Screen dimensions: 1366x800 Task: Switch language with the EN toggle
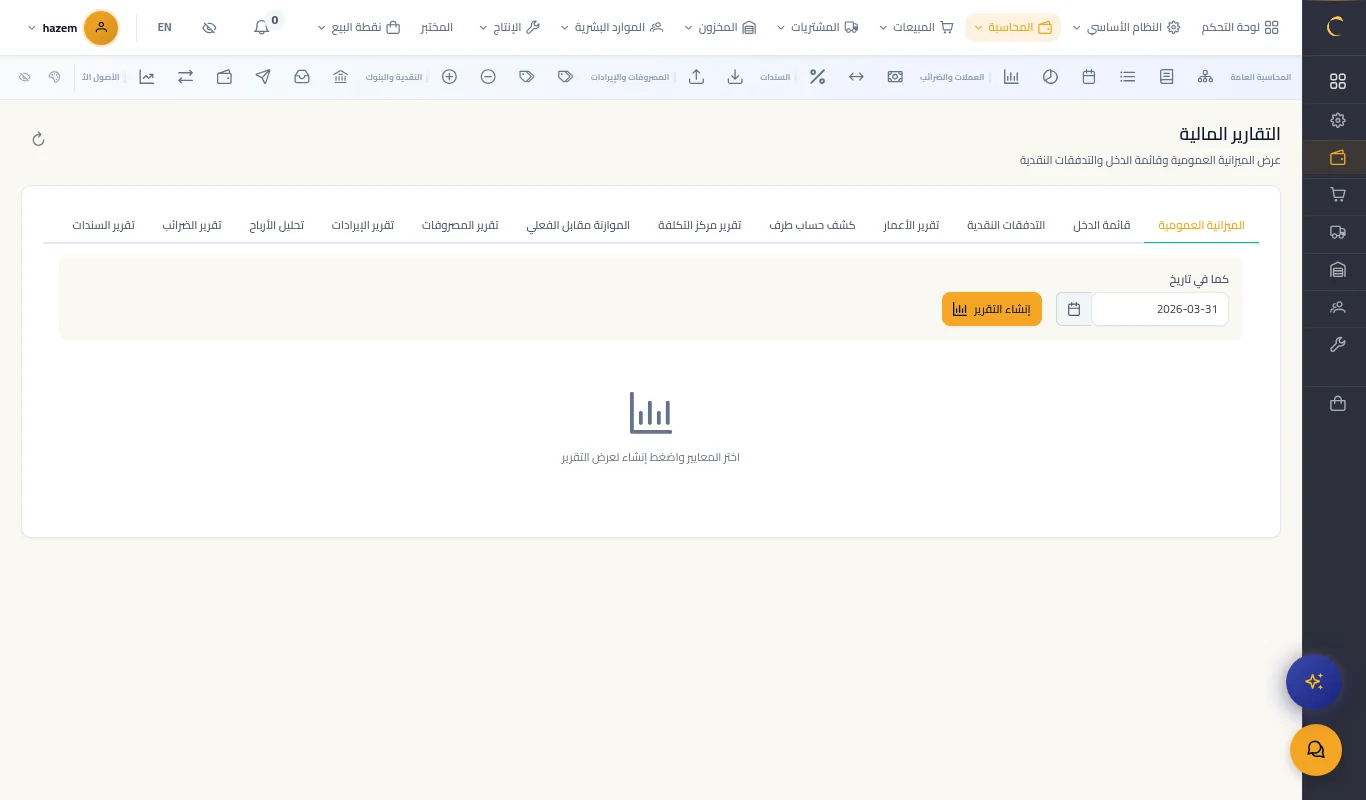[x=165, y=27]
